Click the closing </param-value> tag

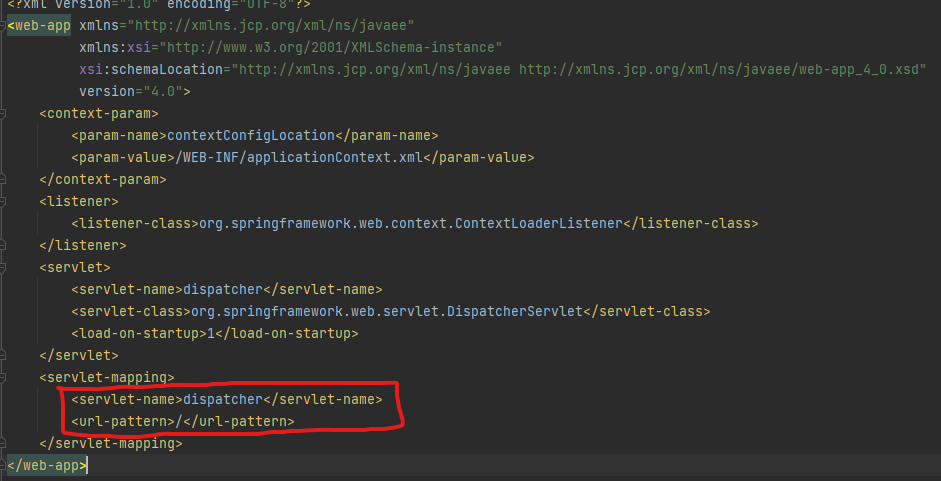point(478,157)
